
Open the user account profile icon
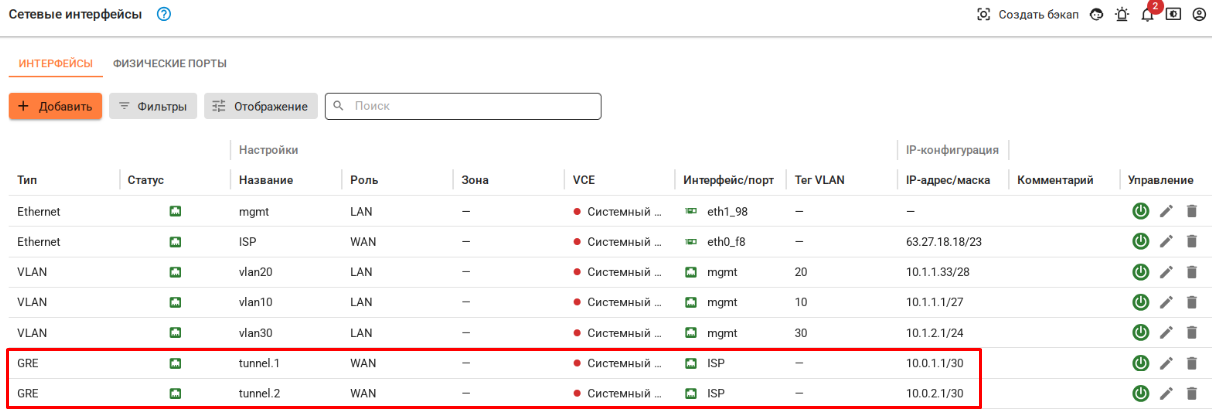(x=1198, y=15)
